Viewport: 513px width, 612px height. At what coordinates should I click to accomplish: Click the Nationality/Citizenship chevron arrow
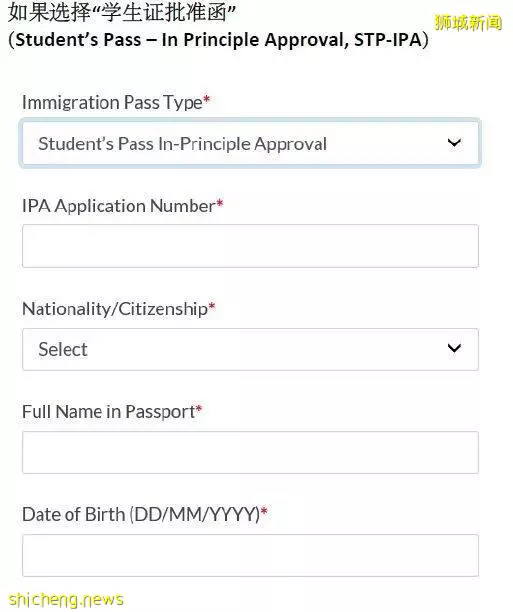454,348
